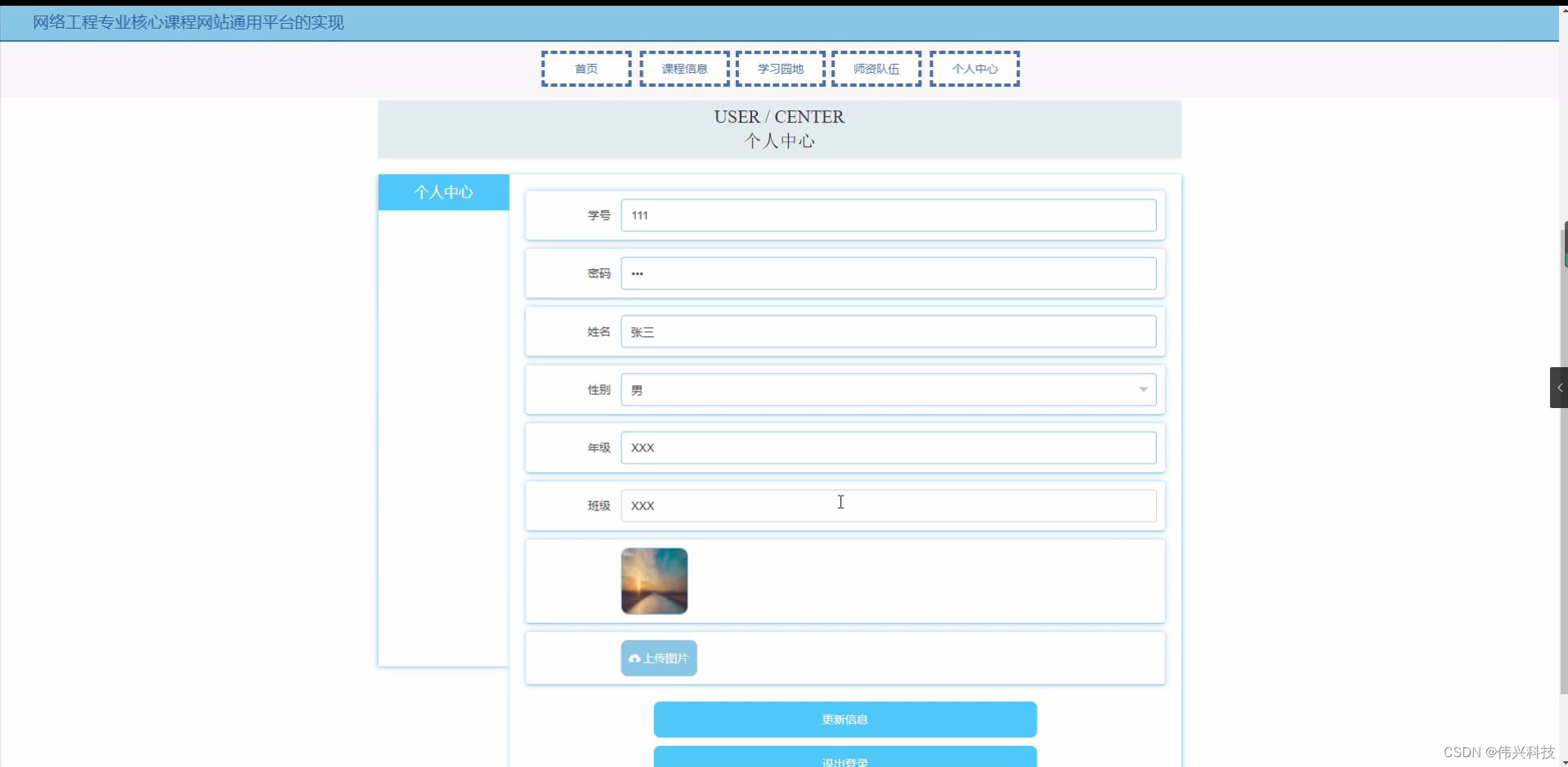Edit the 姓名 field showing 张三
The width and height of the screenshot is (1568, 767).
[x=889, y=331]
